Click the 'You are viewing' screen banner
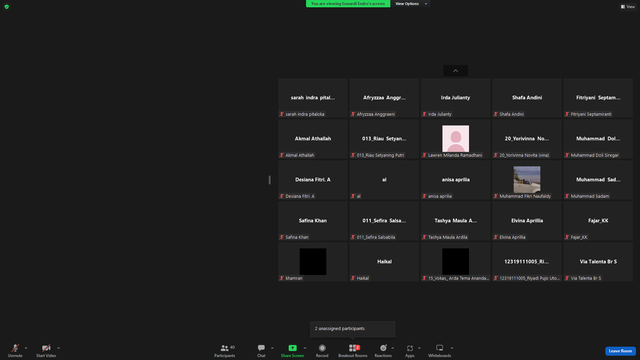The height and width of the screenshot is (360, 640). tap(348, 4)
